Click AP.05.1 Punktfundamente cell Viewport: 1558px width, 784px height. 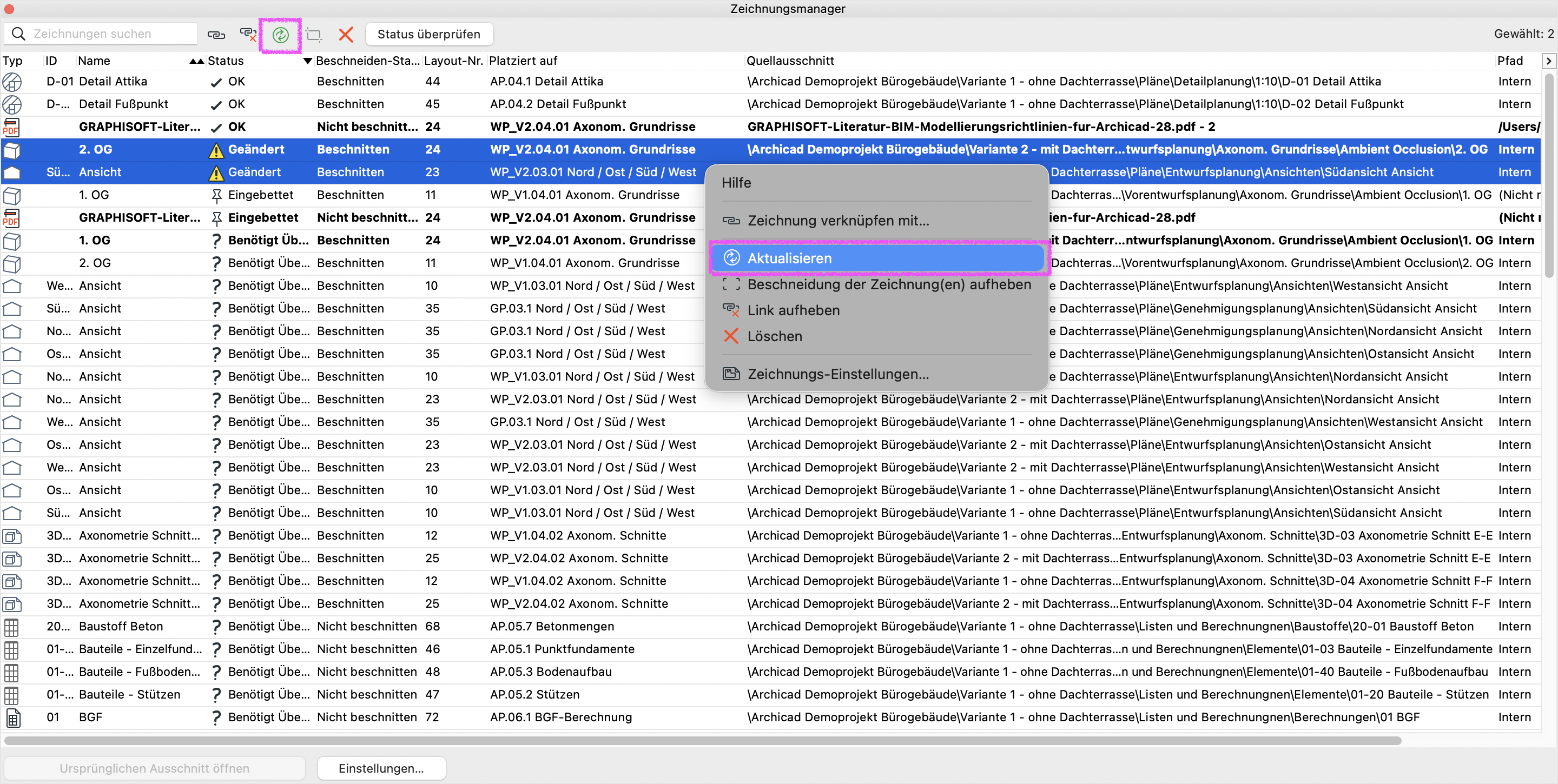(563, 649)
